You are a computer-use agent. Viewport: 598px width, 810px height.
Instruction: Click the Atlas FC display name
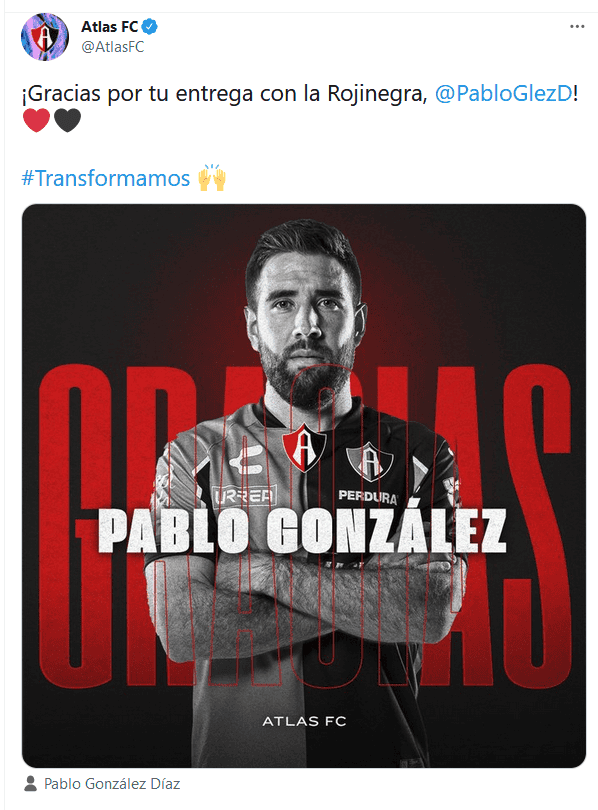109,26
